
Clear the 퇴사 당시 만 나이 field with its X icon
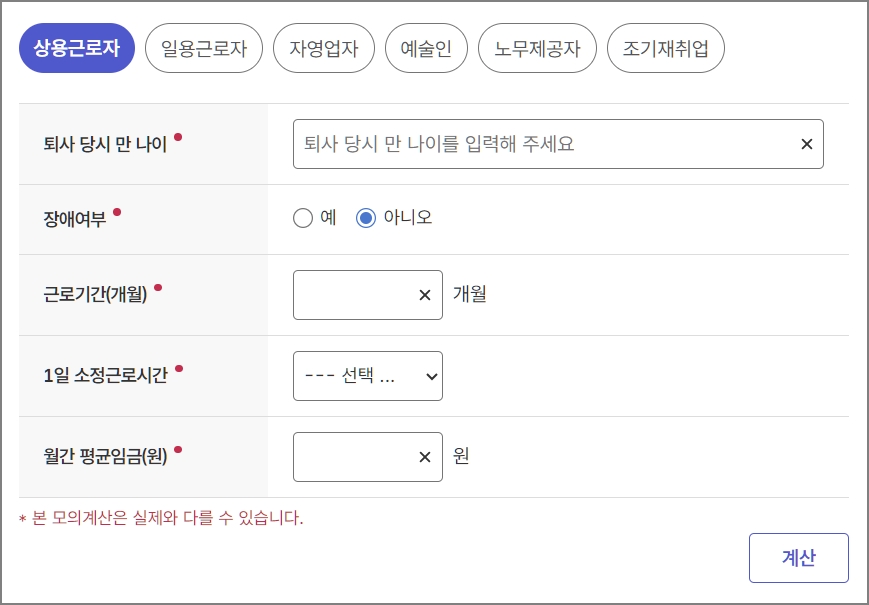click(806, 144)
